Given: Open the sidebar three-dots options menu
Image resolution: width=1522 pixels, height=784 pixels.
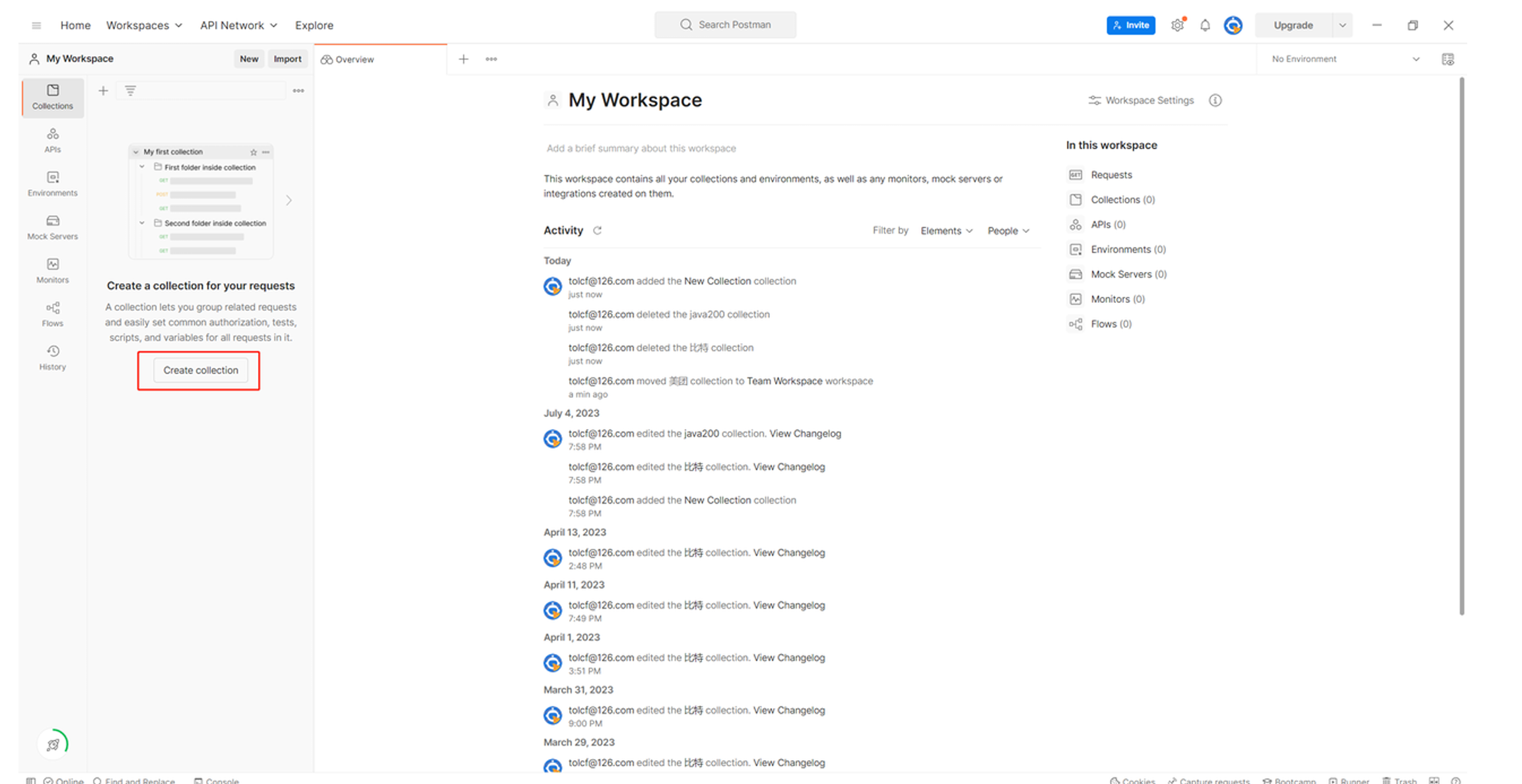Looking at the screenshot, I should pyautogui.click(x=298, y=91).
